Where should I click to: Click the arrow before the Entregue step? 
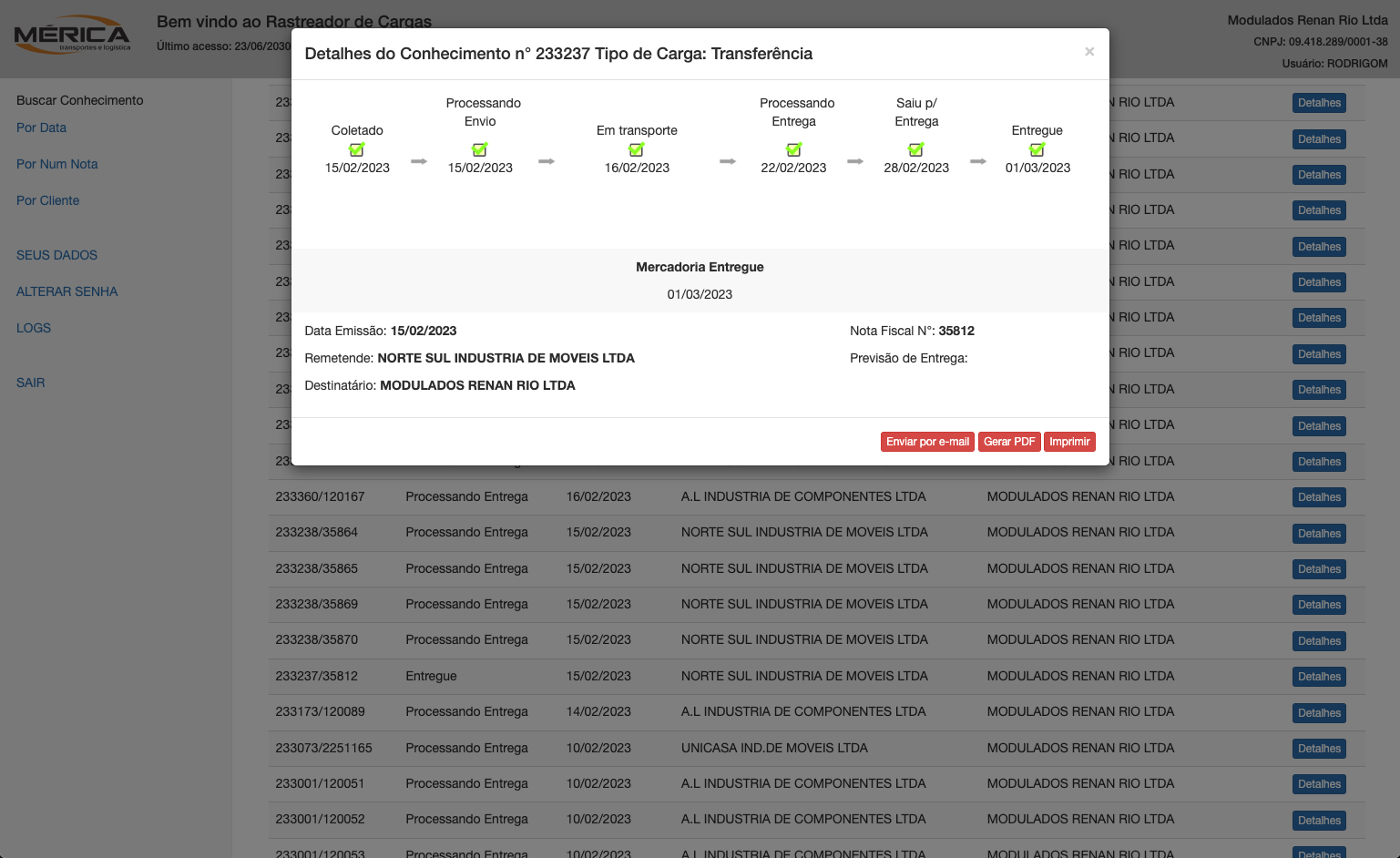(978, 161)
